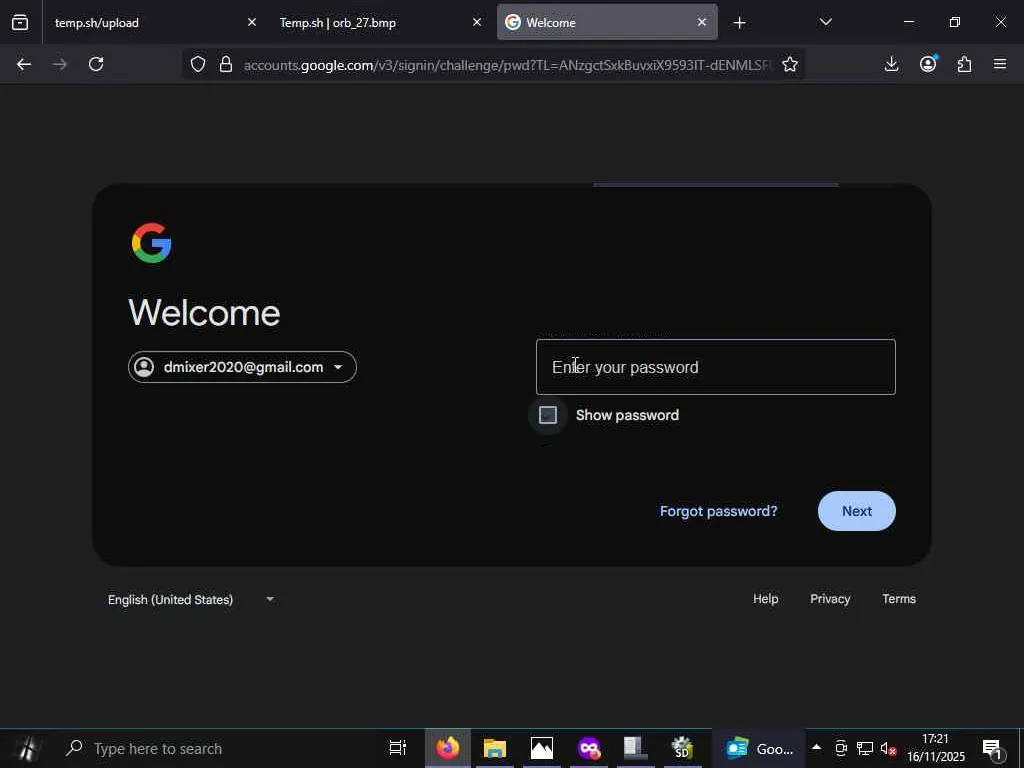This screenshot has height=768, width=1024.
Task: Open the English (United States) language dropdown
Action: (x=191, y=600)
